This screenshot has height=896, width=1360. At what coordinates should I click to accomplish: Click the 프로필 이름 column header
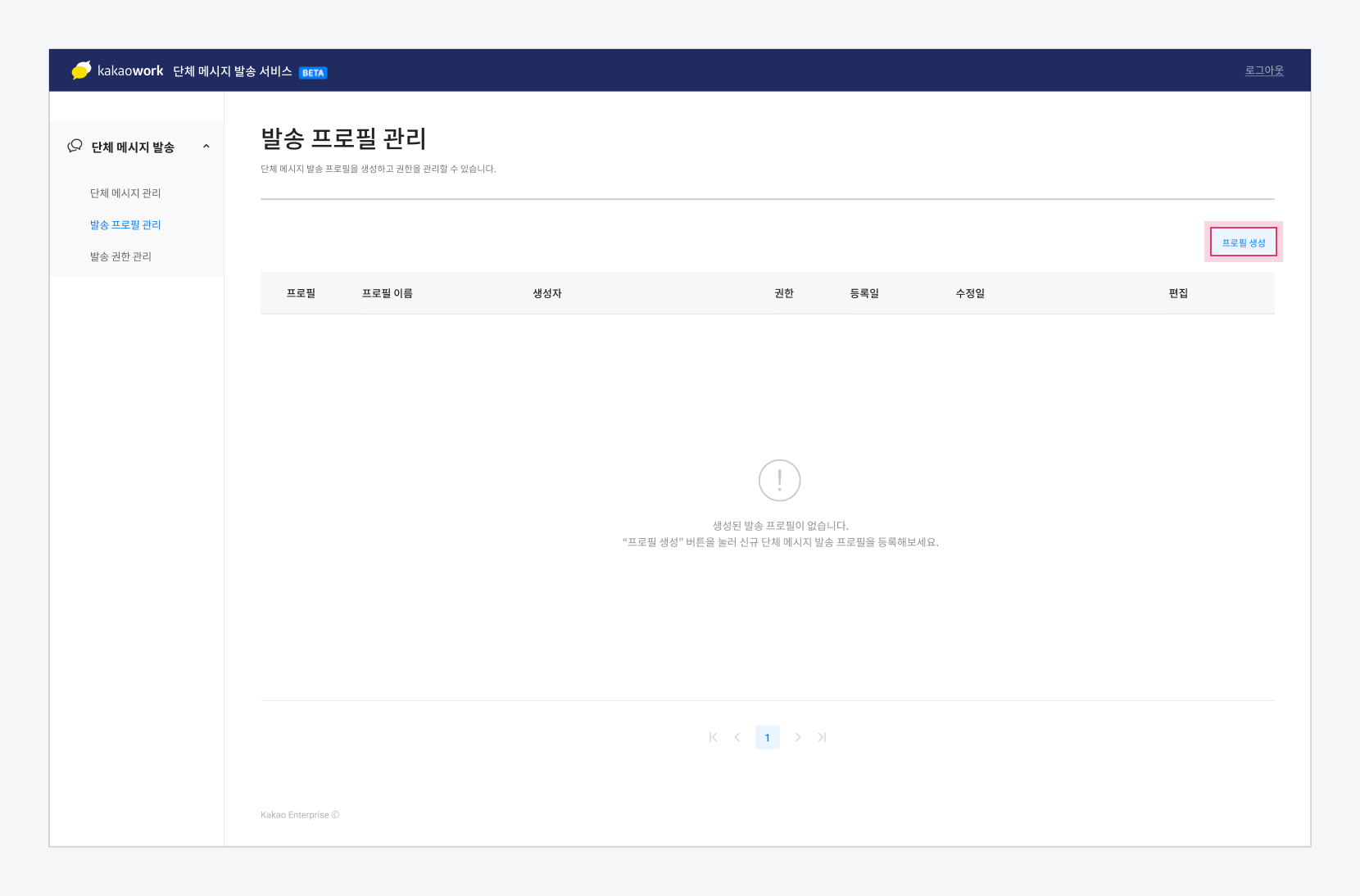pos(388,293)
